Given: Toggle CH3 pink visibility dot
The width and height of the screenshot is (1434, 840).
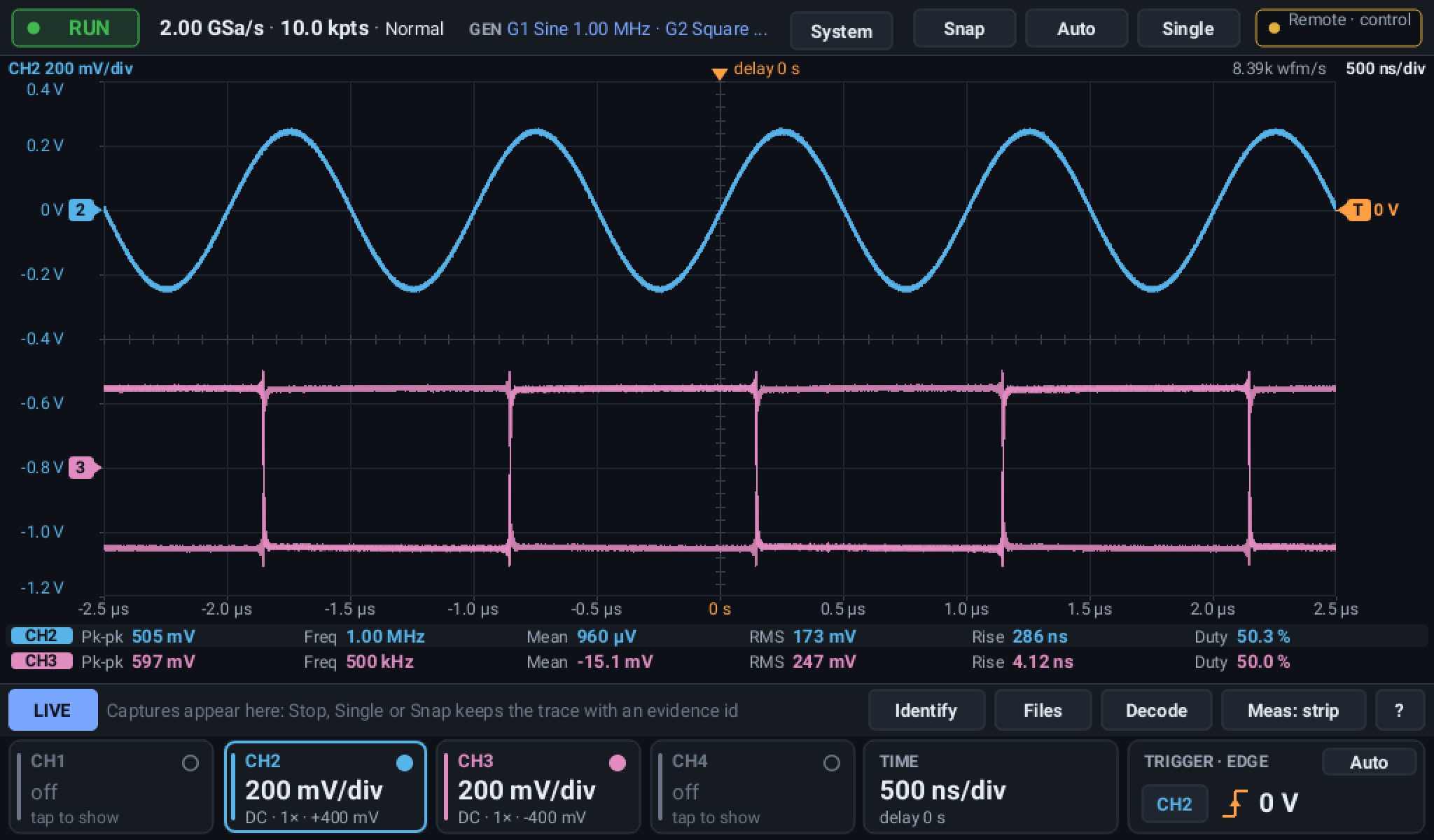Looking at the screenshot, I should click(618, 763).
